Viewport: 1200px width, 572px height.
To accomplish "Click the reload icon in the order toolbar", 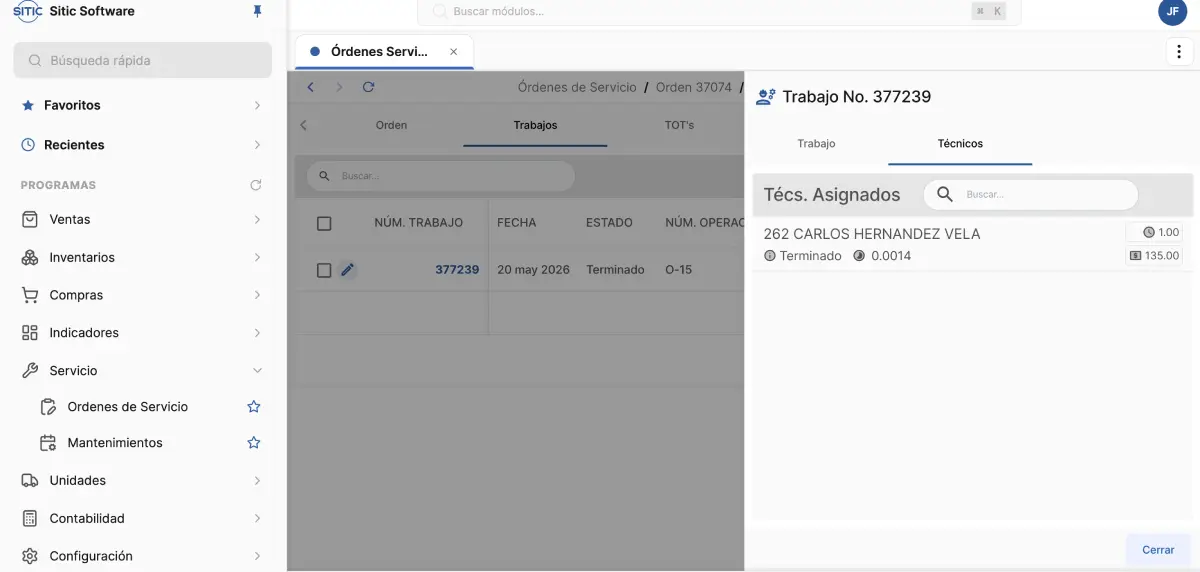I will click(x=368, y=87).
